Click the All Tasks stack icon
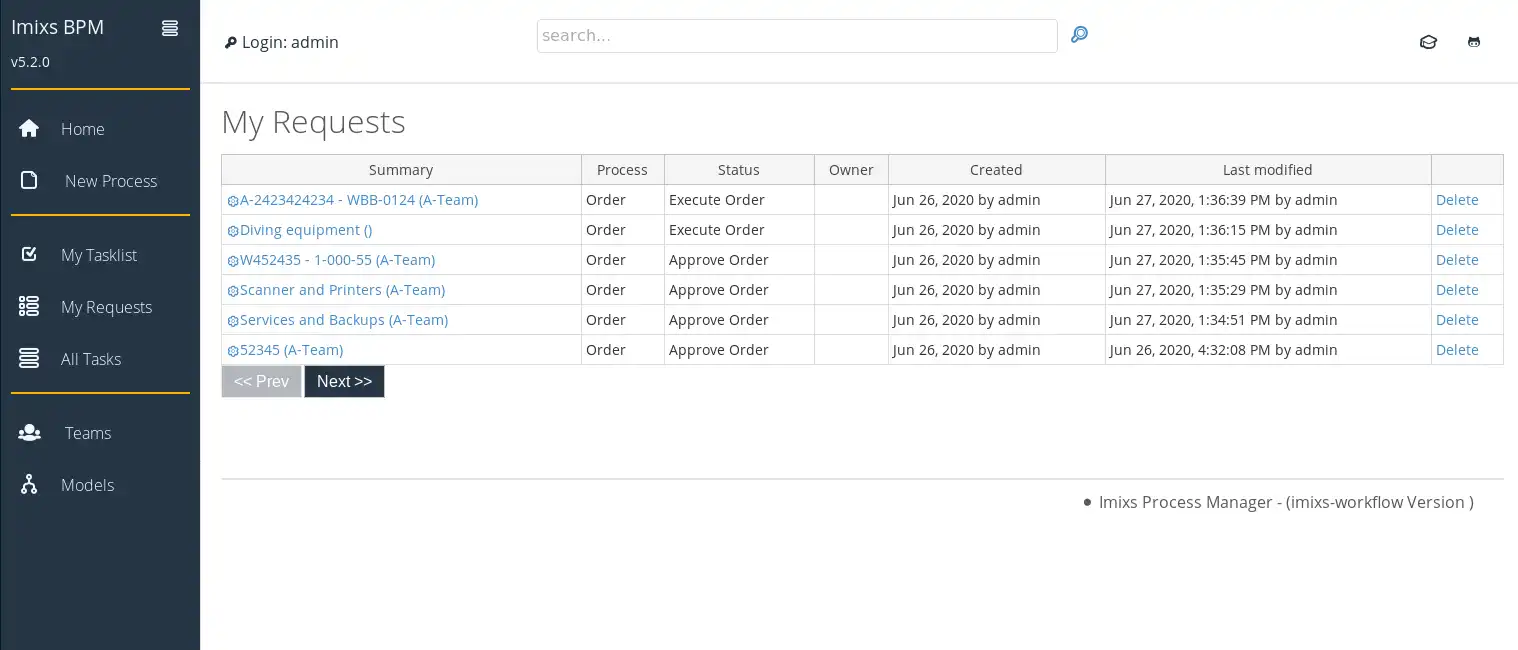1518x650 pixels. pos(29,359)
